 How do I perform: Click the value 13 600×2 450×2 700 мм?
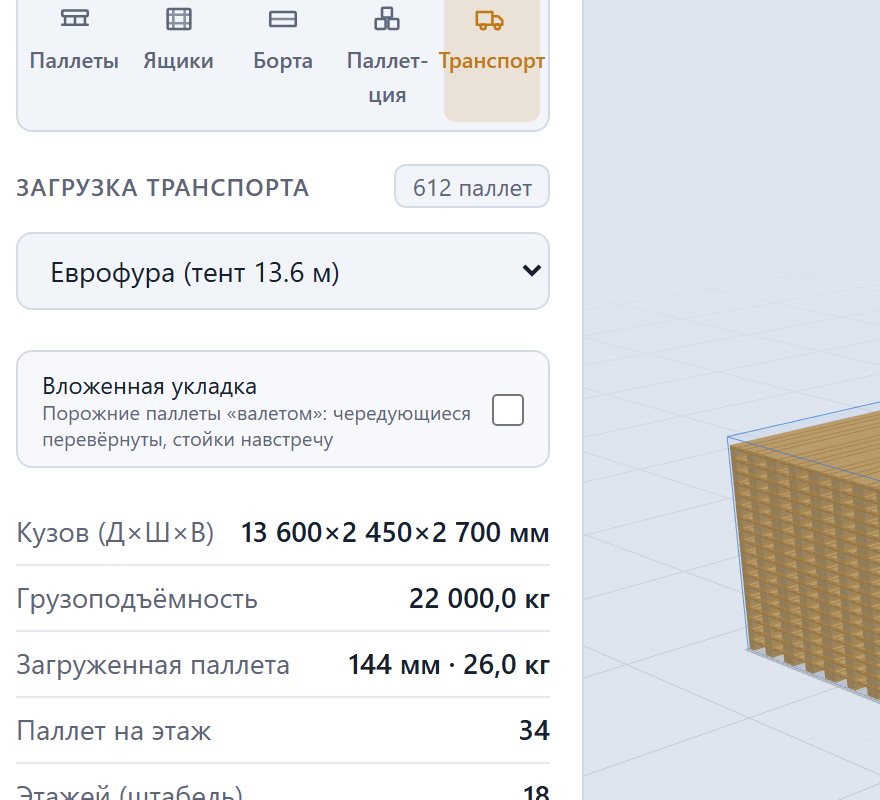[x=395, y=532]
